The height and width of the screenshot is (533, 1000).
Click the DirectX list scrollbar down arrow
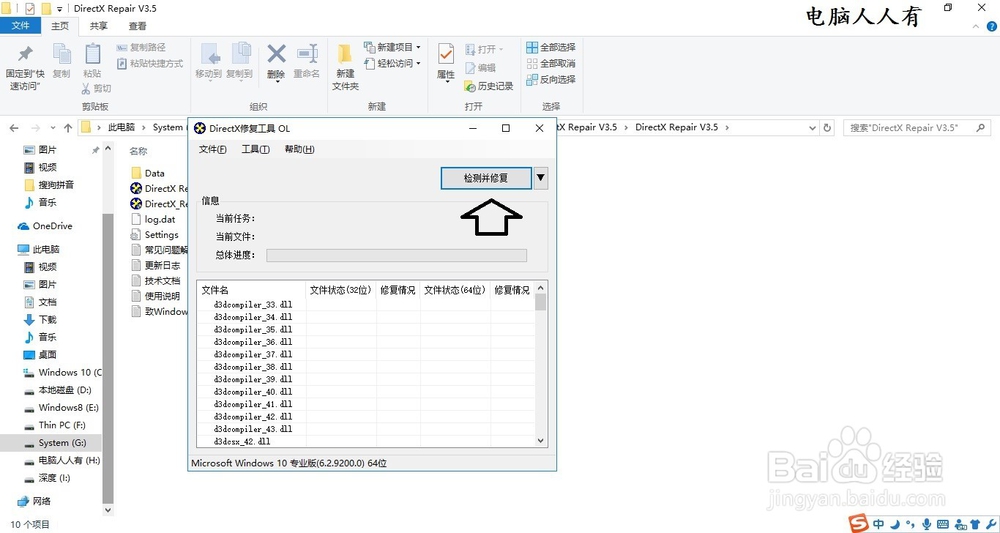541,440
